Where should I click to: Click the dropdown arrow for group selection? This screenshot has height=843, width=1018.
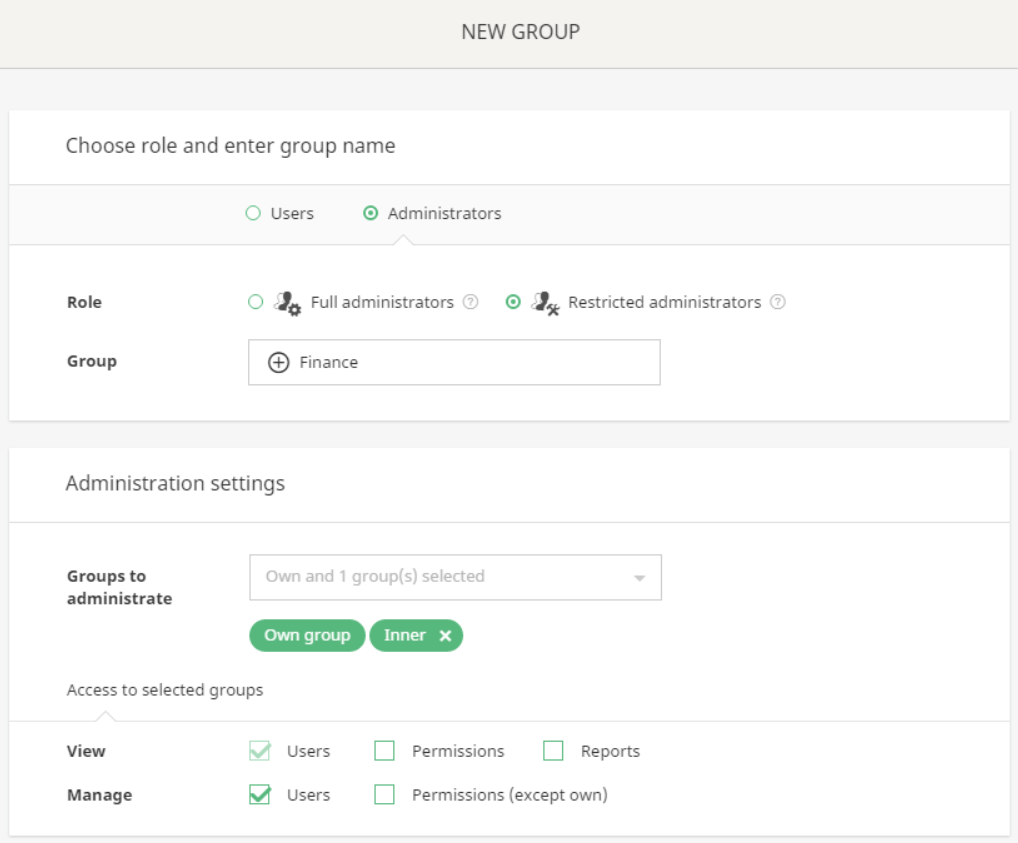tap(639, 578)
